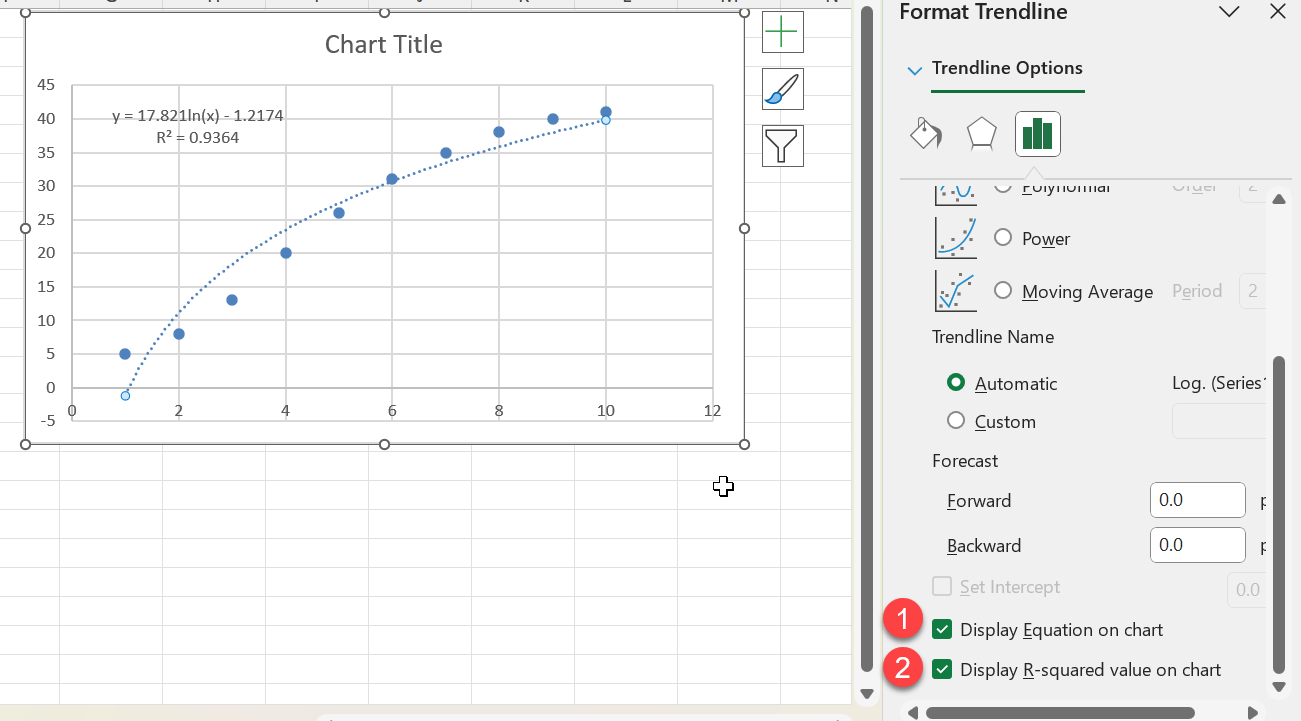Click the disabled Set Intercept checkbox
Screen dimensions: 1301x721
point(941,587)
